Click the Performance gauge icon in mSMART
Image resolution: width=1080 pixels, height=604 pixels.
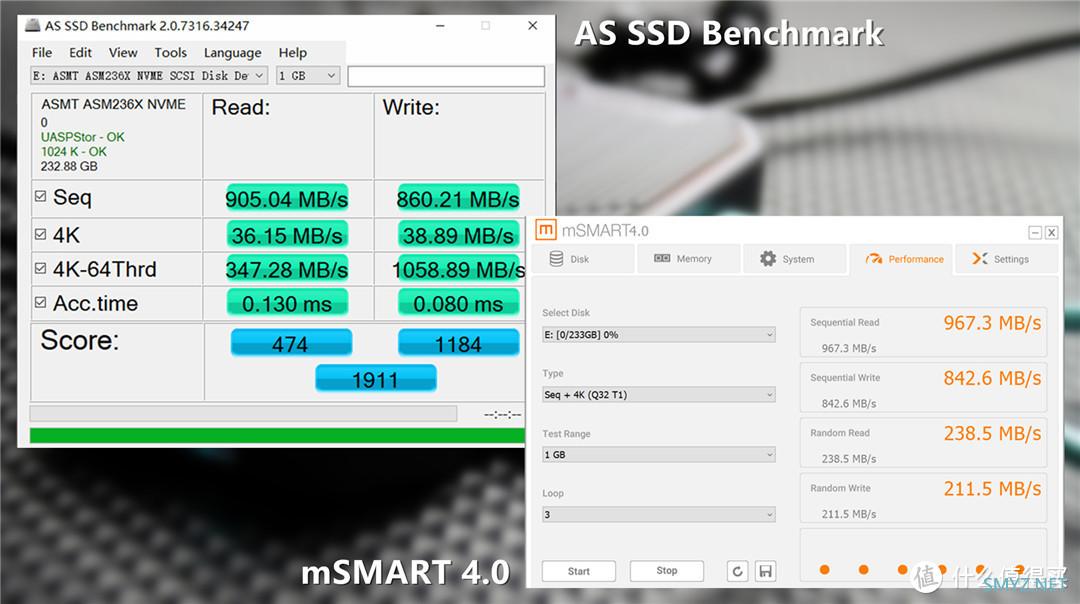point(873,259)
